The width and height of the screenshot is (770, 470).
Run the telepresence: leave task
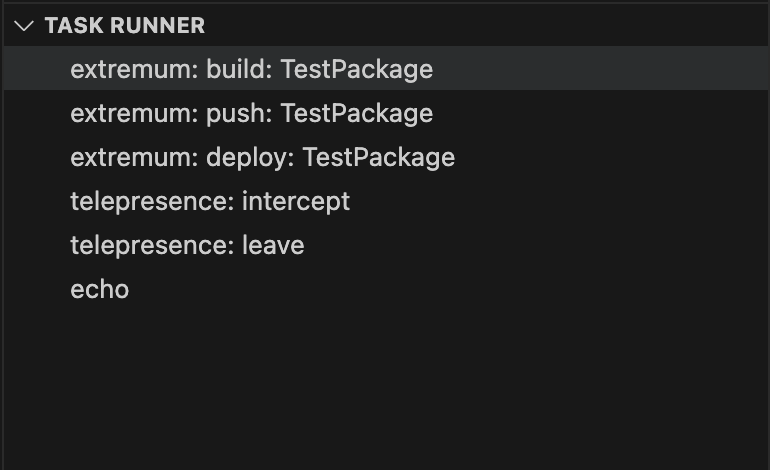tap(187, 246)
